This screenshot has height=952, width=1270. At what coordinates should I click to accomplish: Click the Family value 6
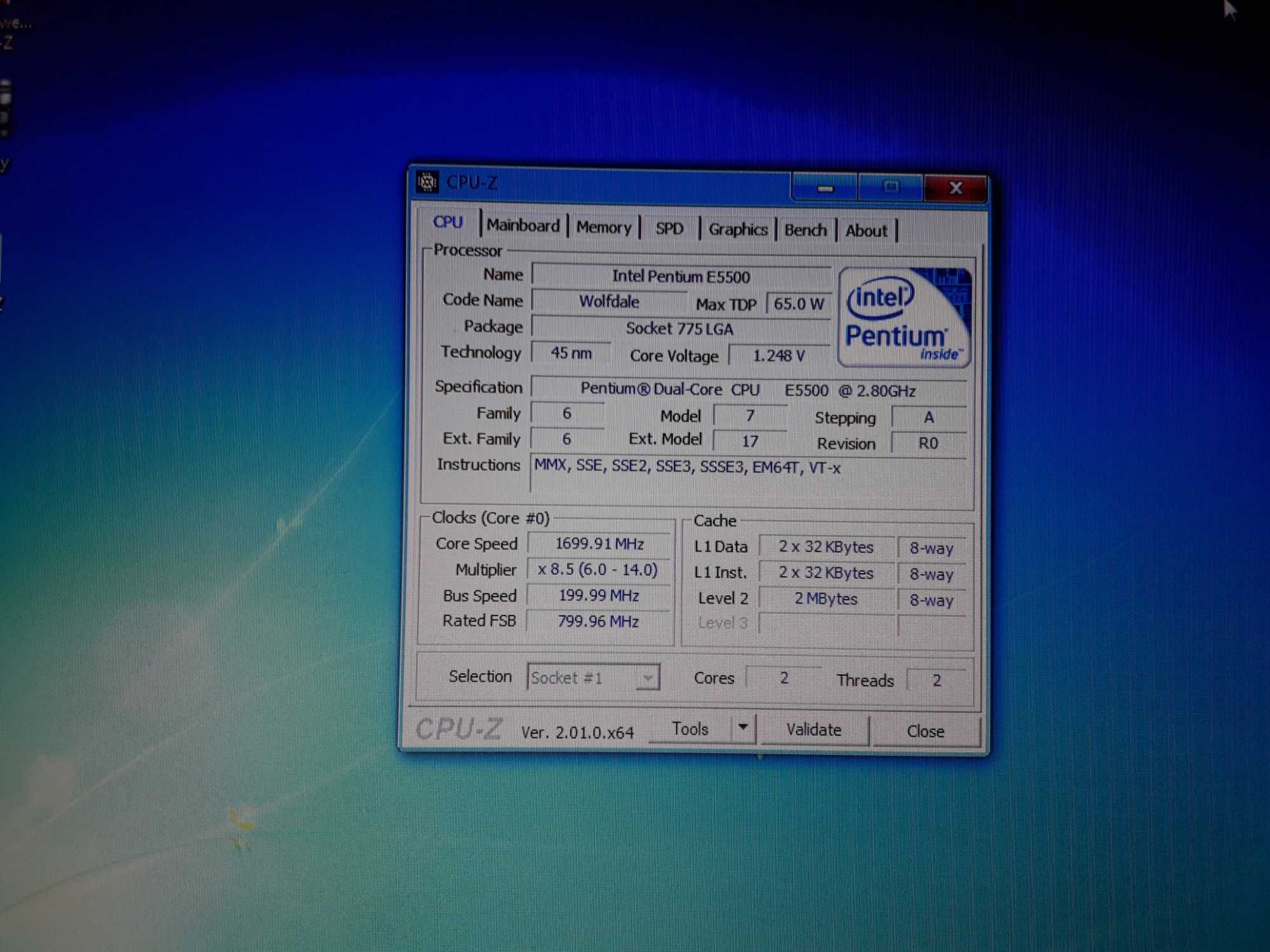[x=567, y=413]
